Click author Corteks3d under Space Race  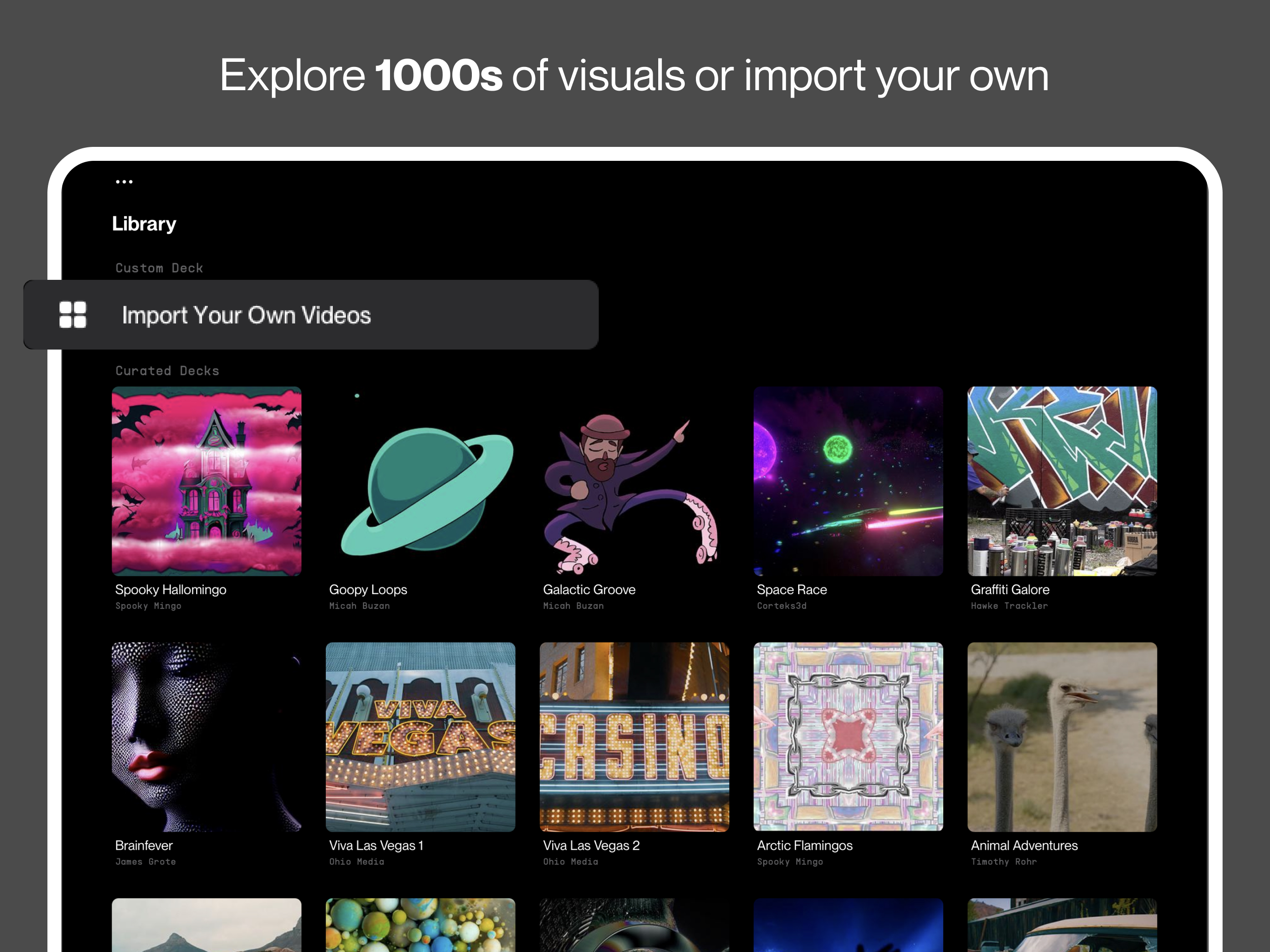click(781, 606)
